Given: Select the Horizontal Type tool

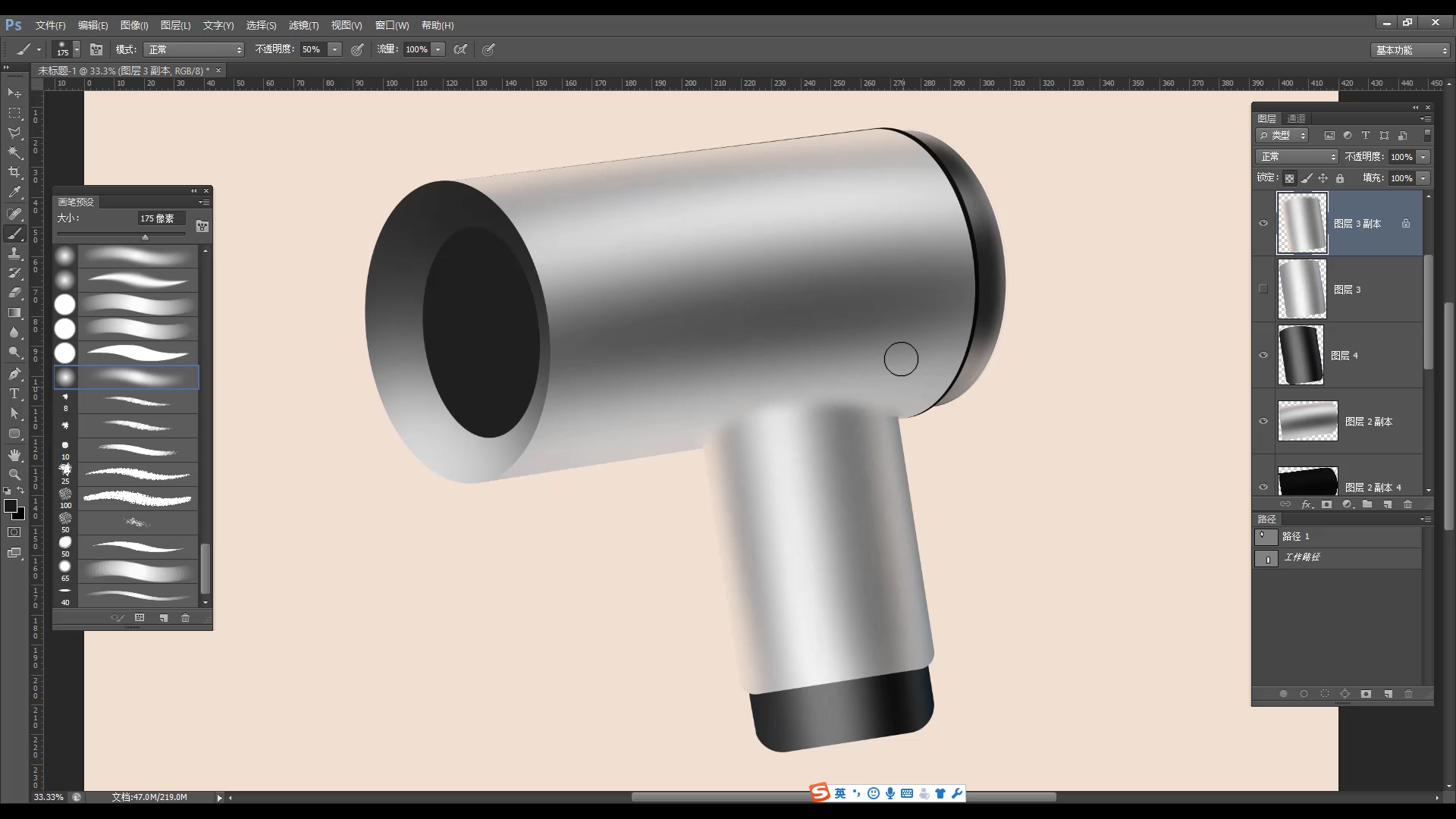Looking at the screenshot, I should click(14, 394).
